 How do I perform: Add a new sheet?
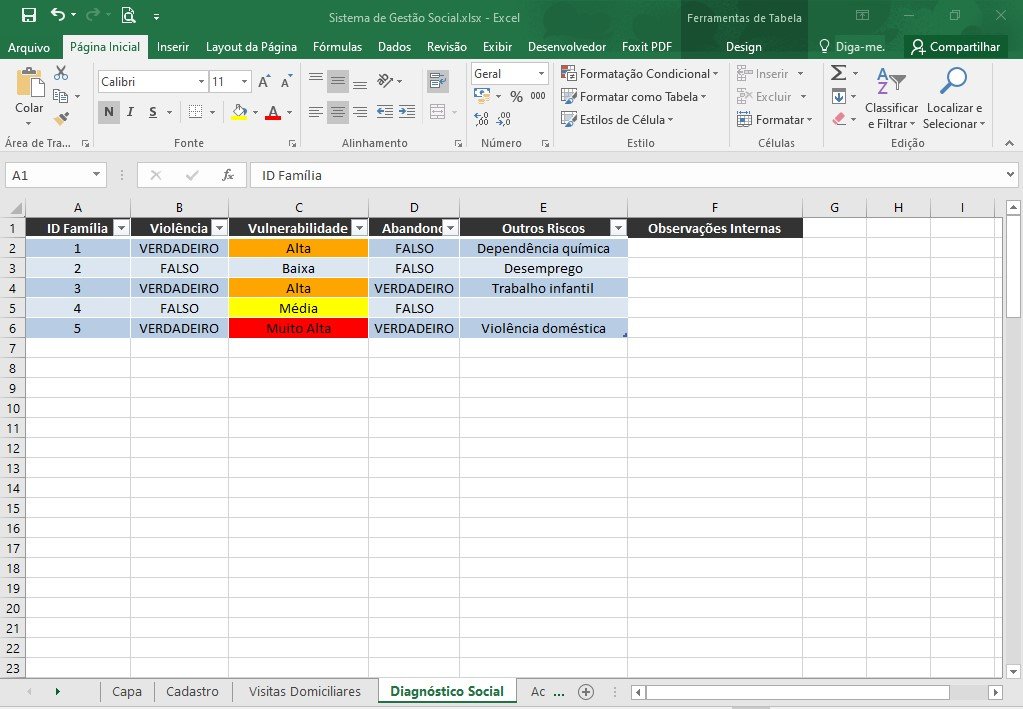pyautogui.click(x=586, y=692)
